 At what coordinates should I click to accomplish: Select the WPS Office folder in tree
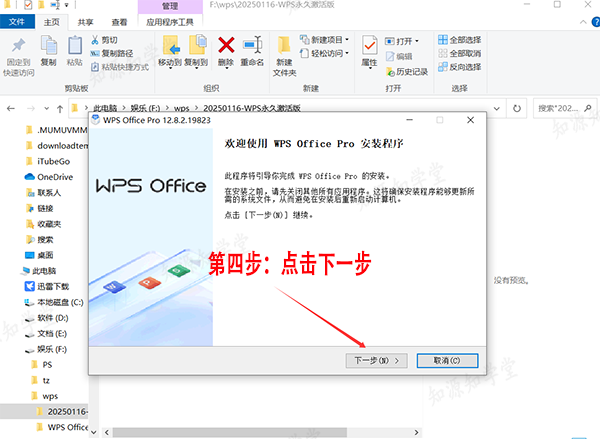click(x=62, y=427)
